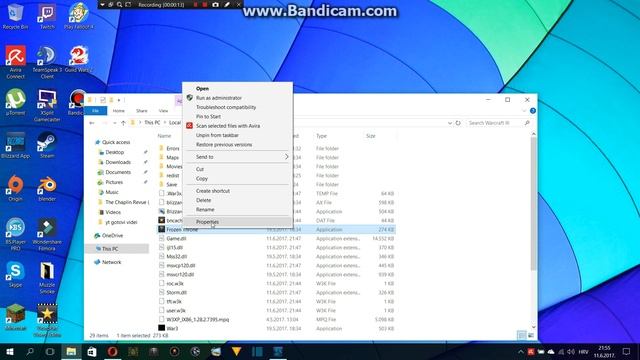
Task: Switch to the Share ribbon tab
Action: click(142, 111)
